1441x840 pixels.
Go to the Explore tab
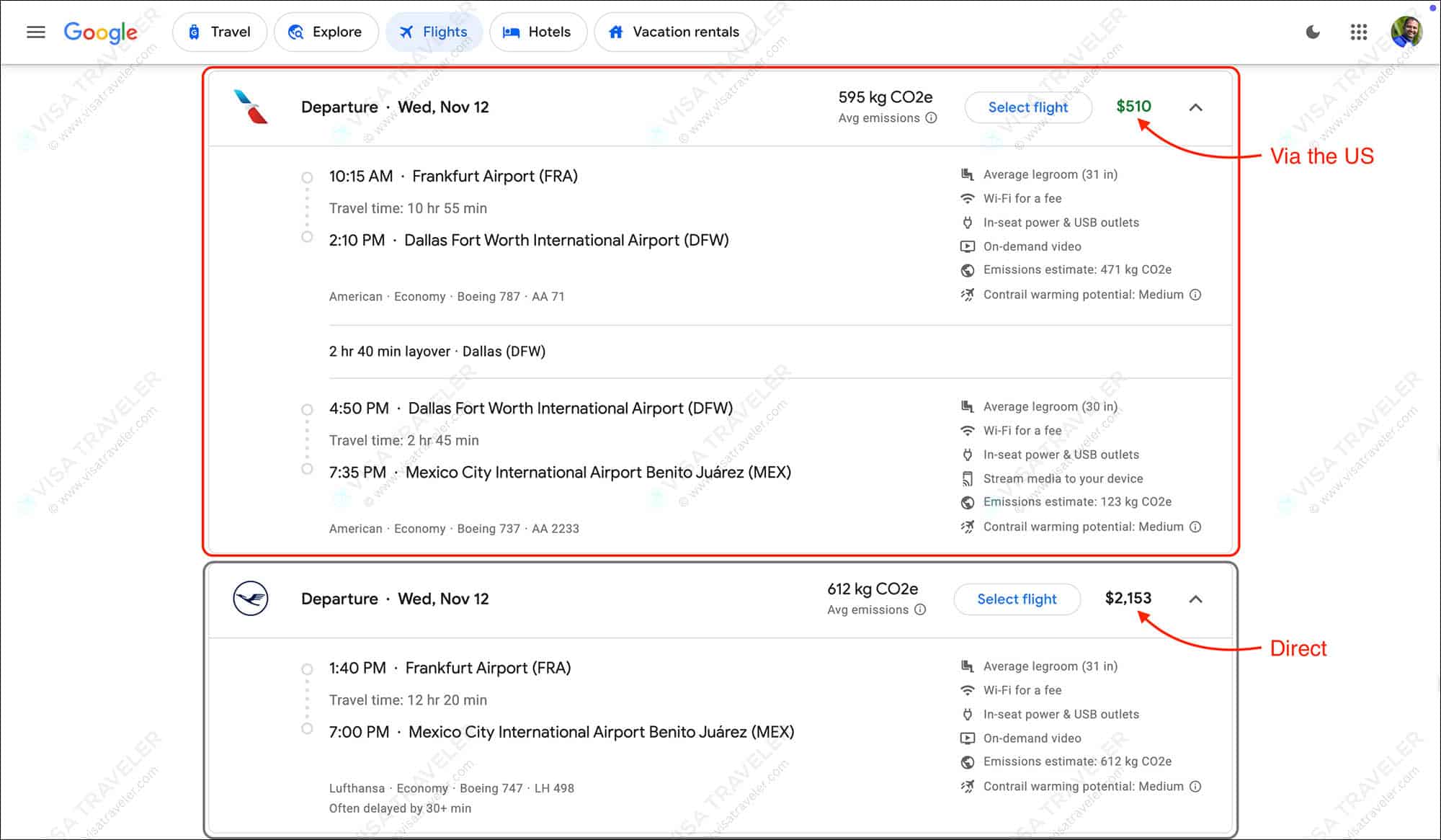pos(326,32)
